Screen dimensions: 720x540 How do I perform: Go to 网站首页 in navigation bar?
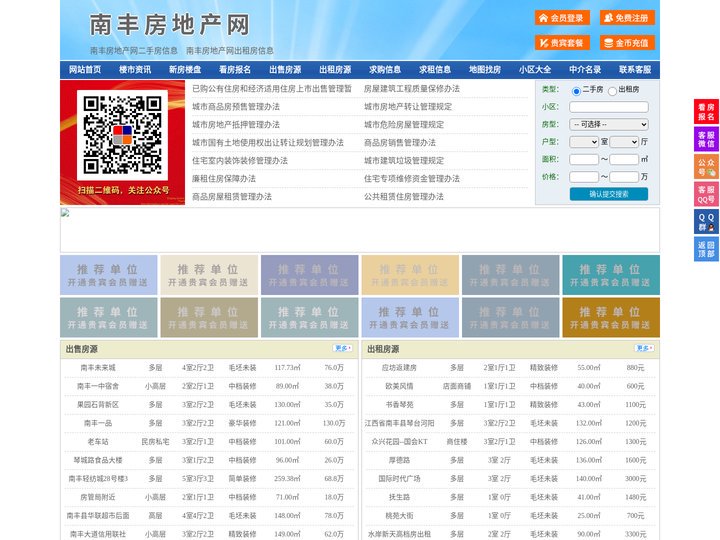tap(85, 70)
